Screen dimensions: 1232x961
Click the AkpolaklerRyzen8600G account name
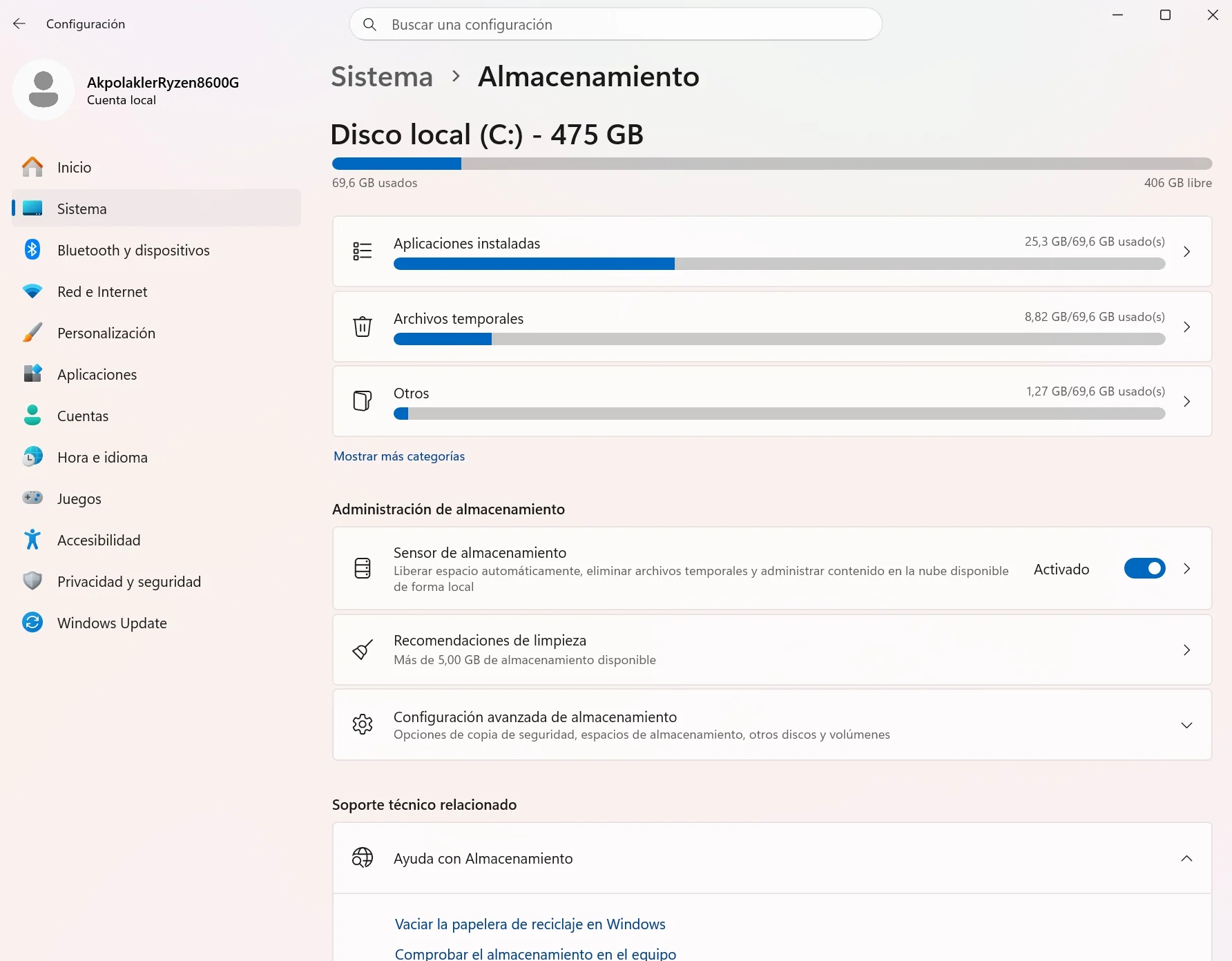click(163, 83)
